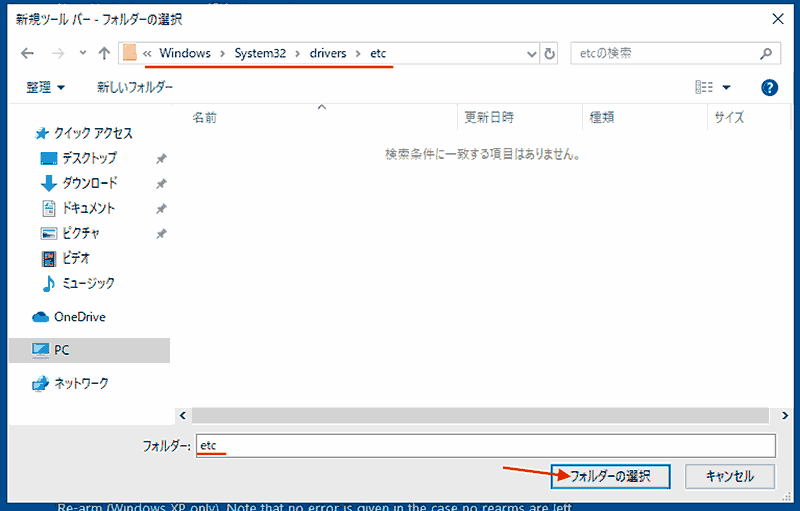
Task: Select ネットワーク in the sidebar
Action: tap(81, 384)
